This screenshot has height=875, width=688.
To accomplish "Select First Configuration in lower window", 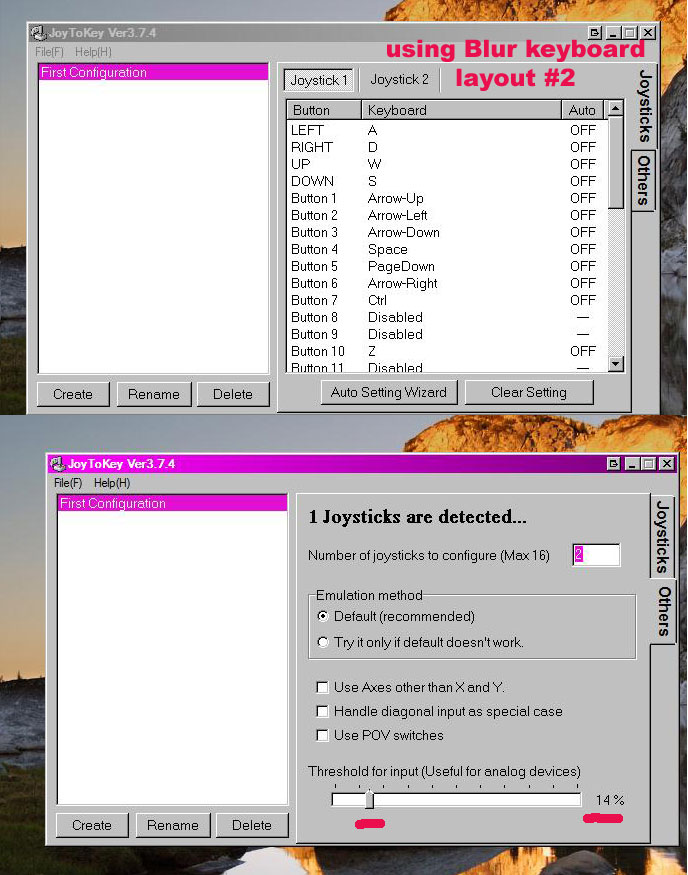I will coord(172,503).
